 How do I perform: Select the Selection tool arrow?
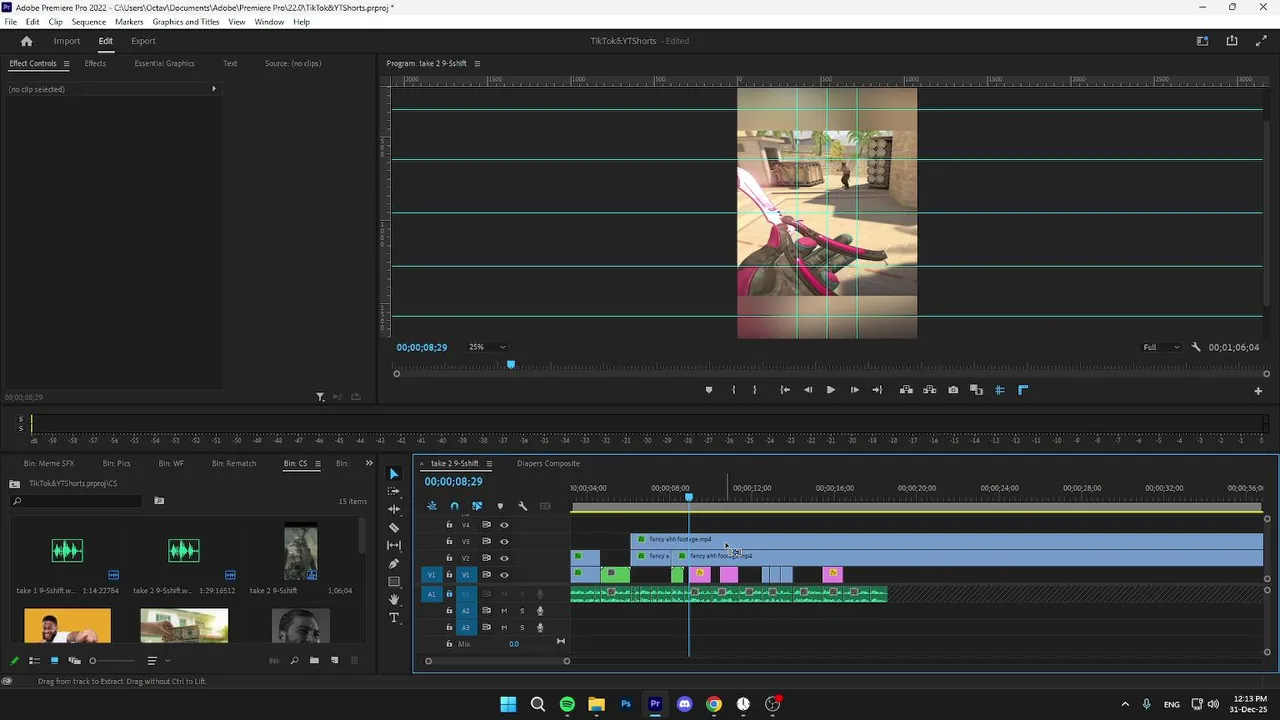point(394,474)
